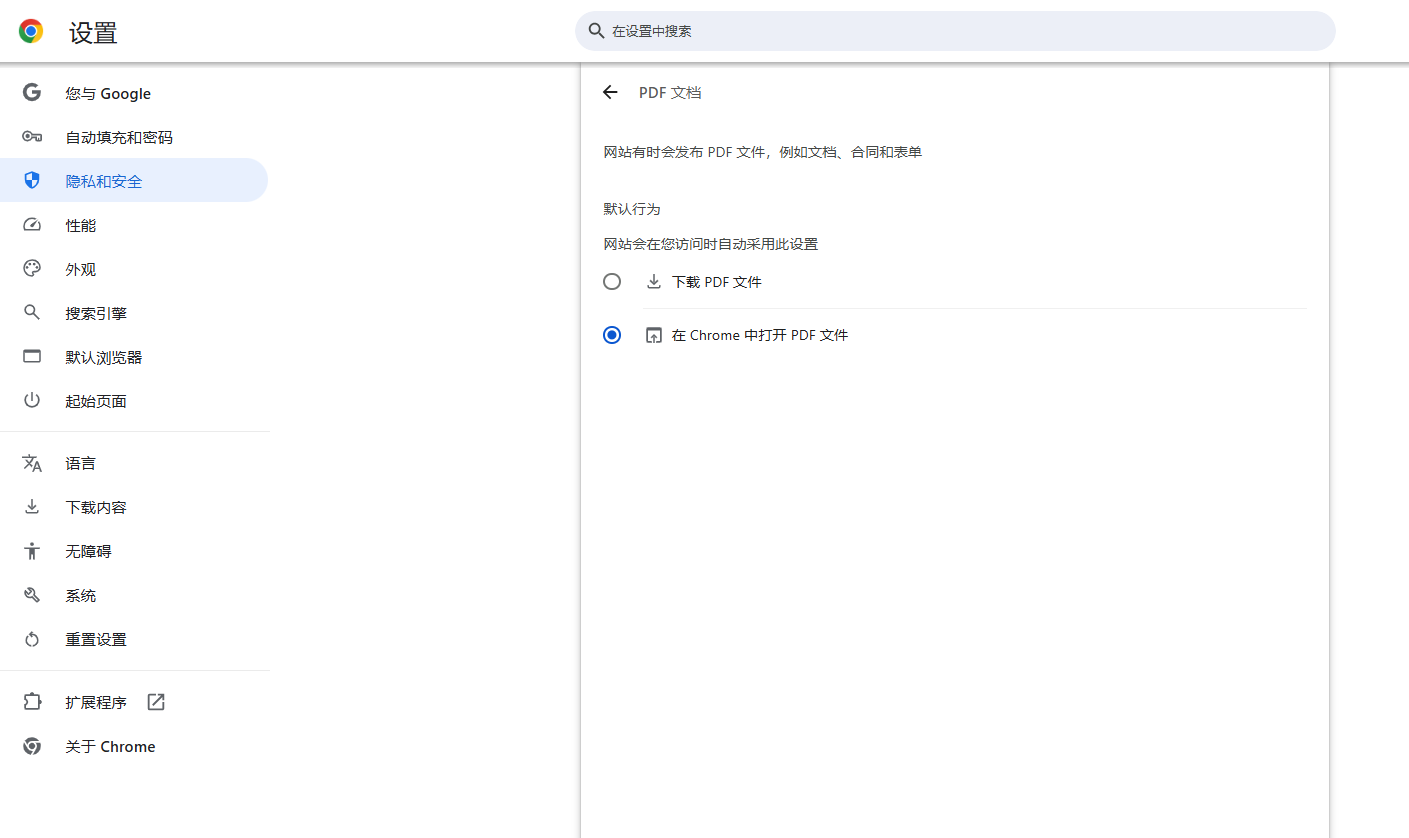Click the key icon for 自动填充和密码
Image resolution: width=1409 pixels, height=838 pixels.
32,137
